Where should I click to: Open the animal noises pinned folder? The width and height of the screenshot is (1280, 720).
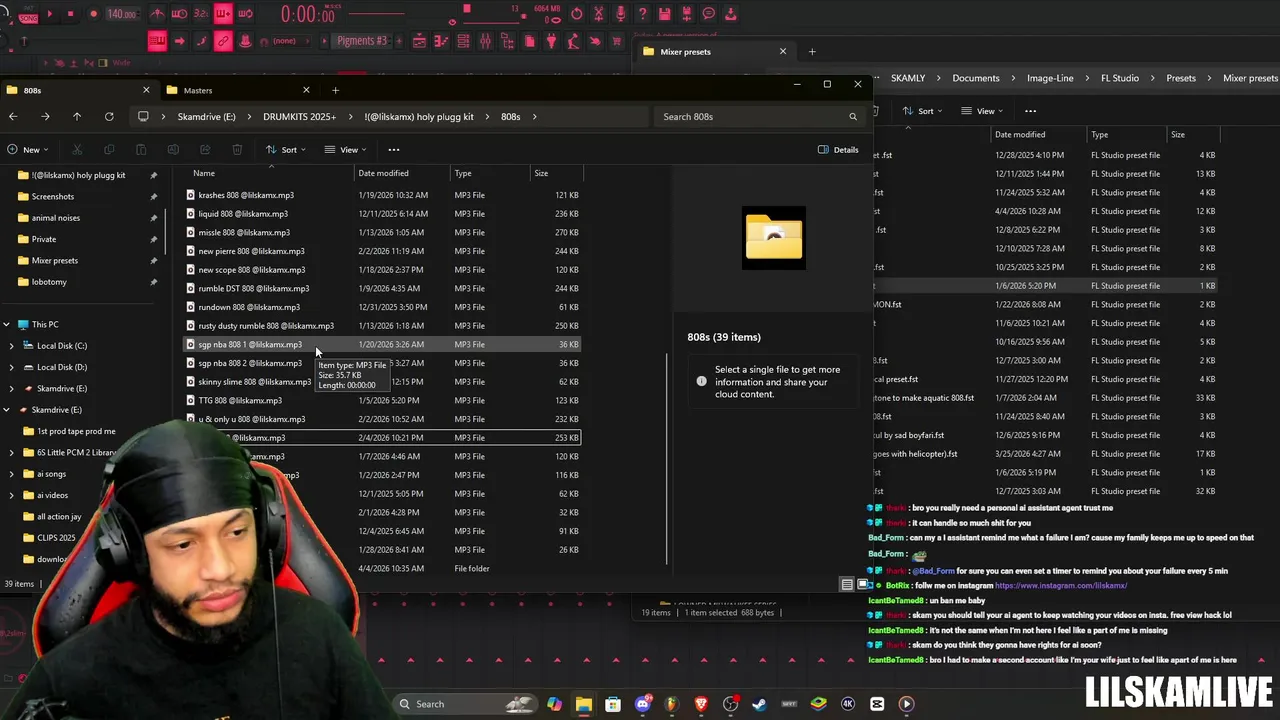coord(56,218)
